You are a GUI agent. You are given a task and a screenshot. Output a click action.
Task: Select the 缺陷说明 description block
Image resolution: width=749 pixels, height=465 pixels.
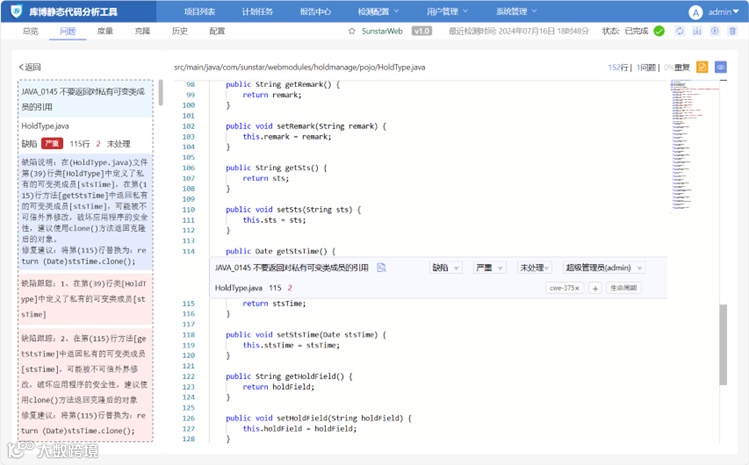tap(86, 212)
